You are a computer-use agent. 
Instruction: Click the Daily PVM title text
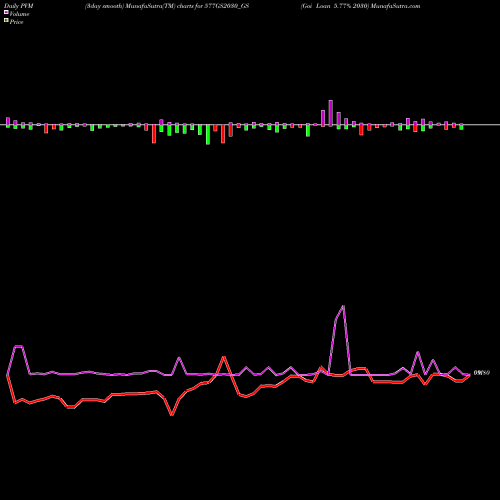click(19, 6)
